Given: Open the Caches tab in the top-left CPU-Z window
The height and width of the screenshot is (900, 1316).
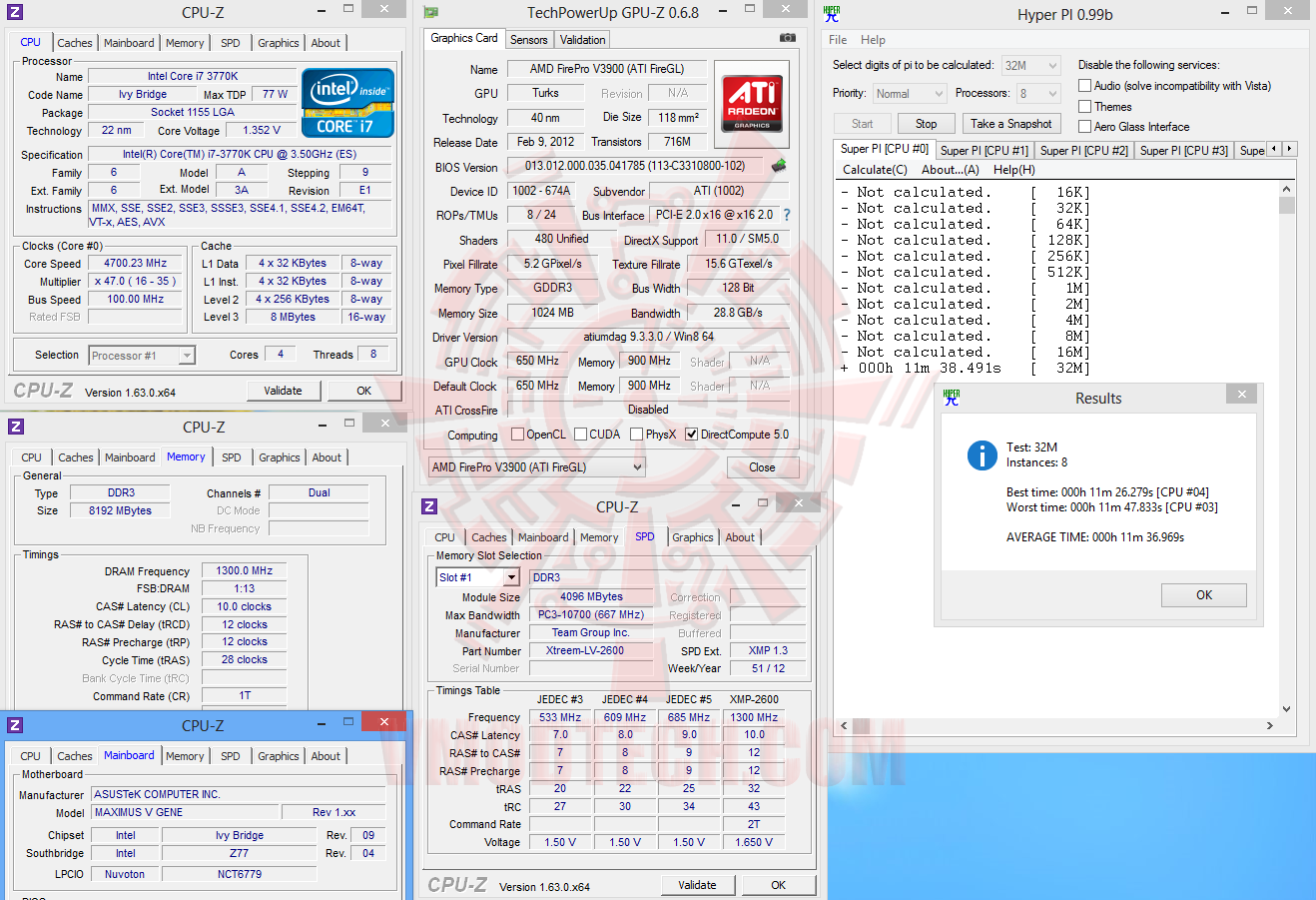Looking at the screenshot, I should coord(75,43).
